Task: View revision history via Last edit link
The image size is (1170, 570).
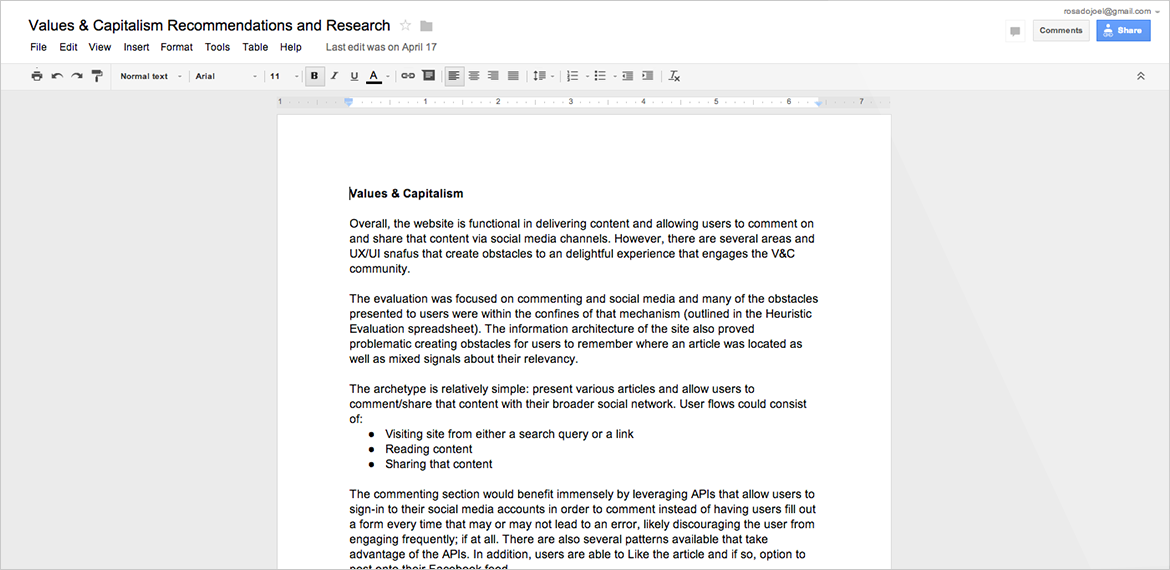Action: coord(381,47)
